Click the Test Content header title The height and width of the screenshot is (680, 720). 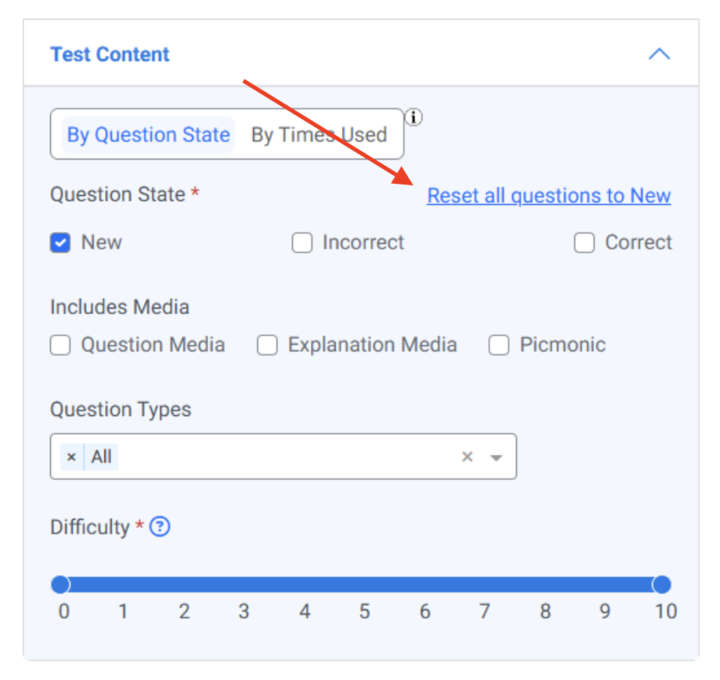click(x=110, y=55)
